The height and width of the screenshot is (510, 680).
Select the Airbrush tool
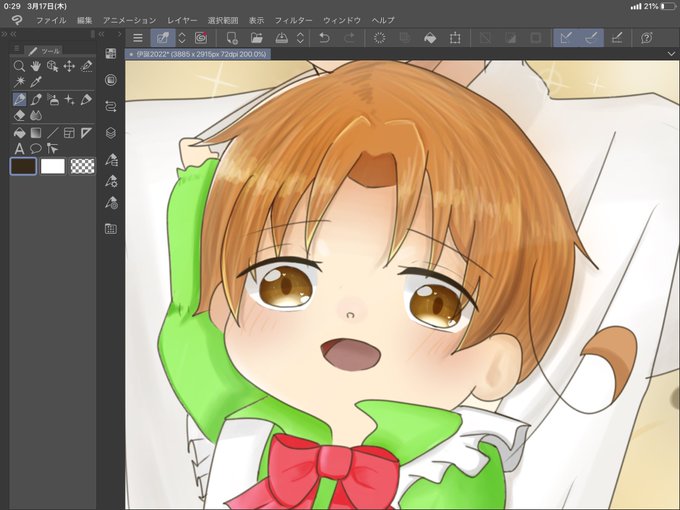click(x=52, y=100)
